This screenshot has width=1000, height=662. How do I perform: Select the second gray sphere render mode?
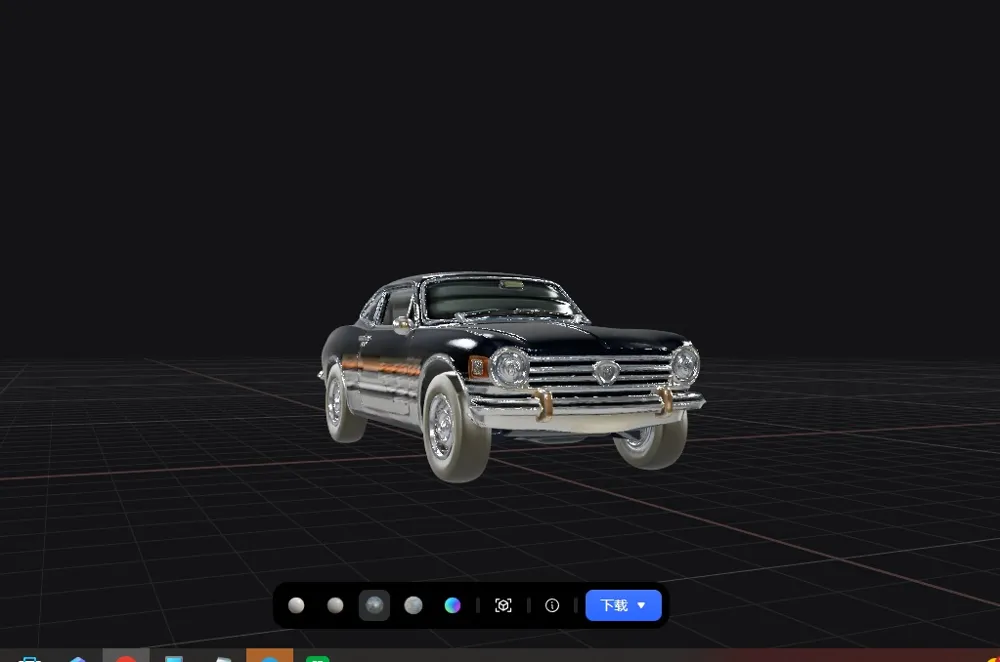pyautogui.click(x=335, y=605)
